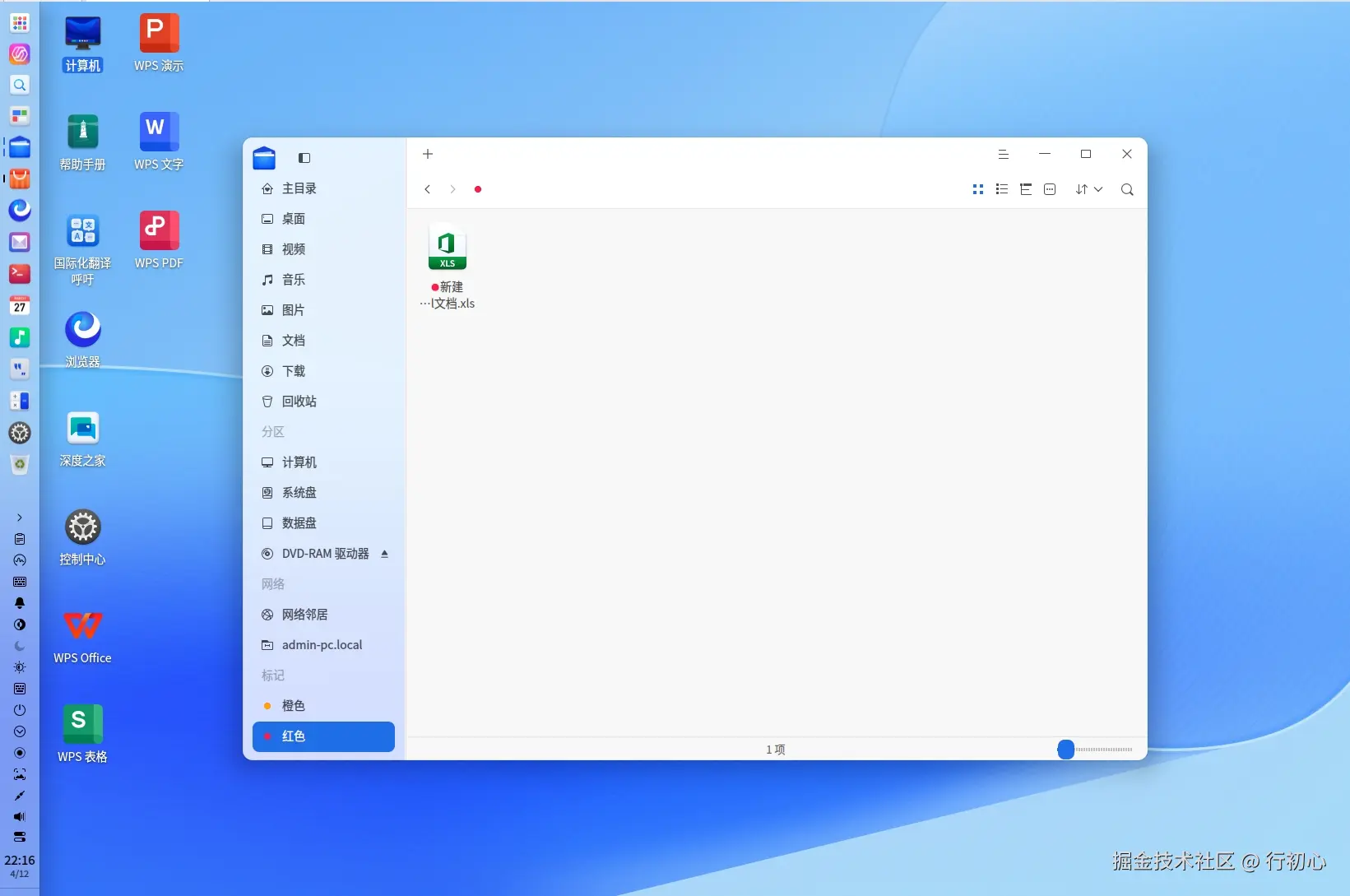Open the 国际化翻译呼吁 desktop icon
1350x896 pixels.
pos(83,248)
